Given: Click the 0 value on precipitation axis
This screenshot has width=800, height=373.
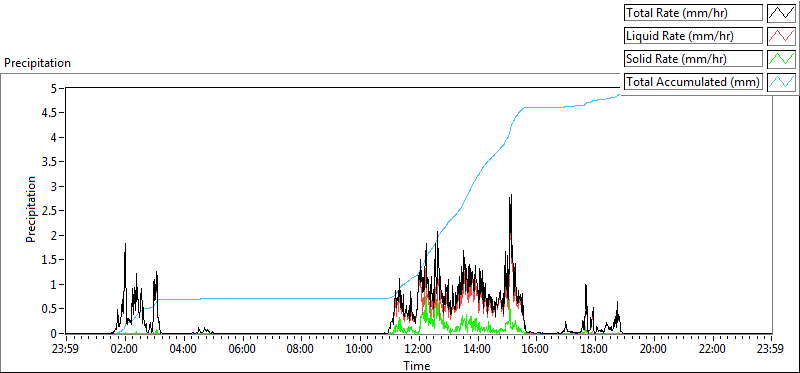Looking at the screenshot, I should pyautogui.click(x=55, y=334).
